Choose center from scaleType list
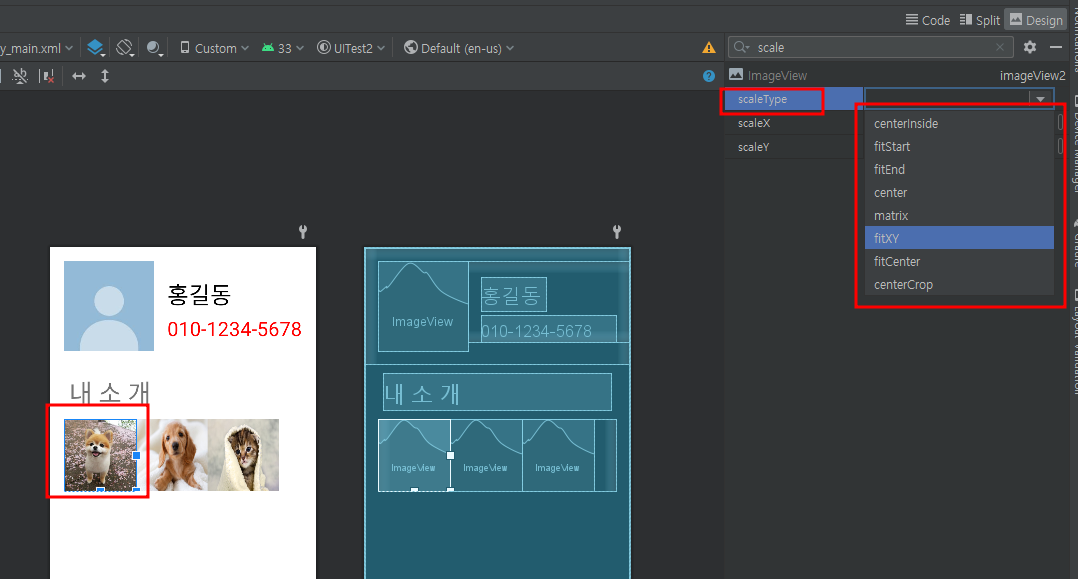This screenshot has width=1078, height=579. click(959, 193)
